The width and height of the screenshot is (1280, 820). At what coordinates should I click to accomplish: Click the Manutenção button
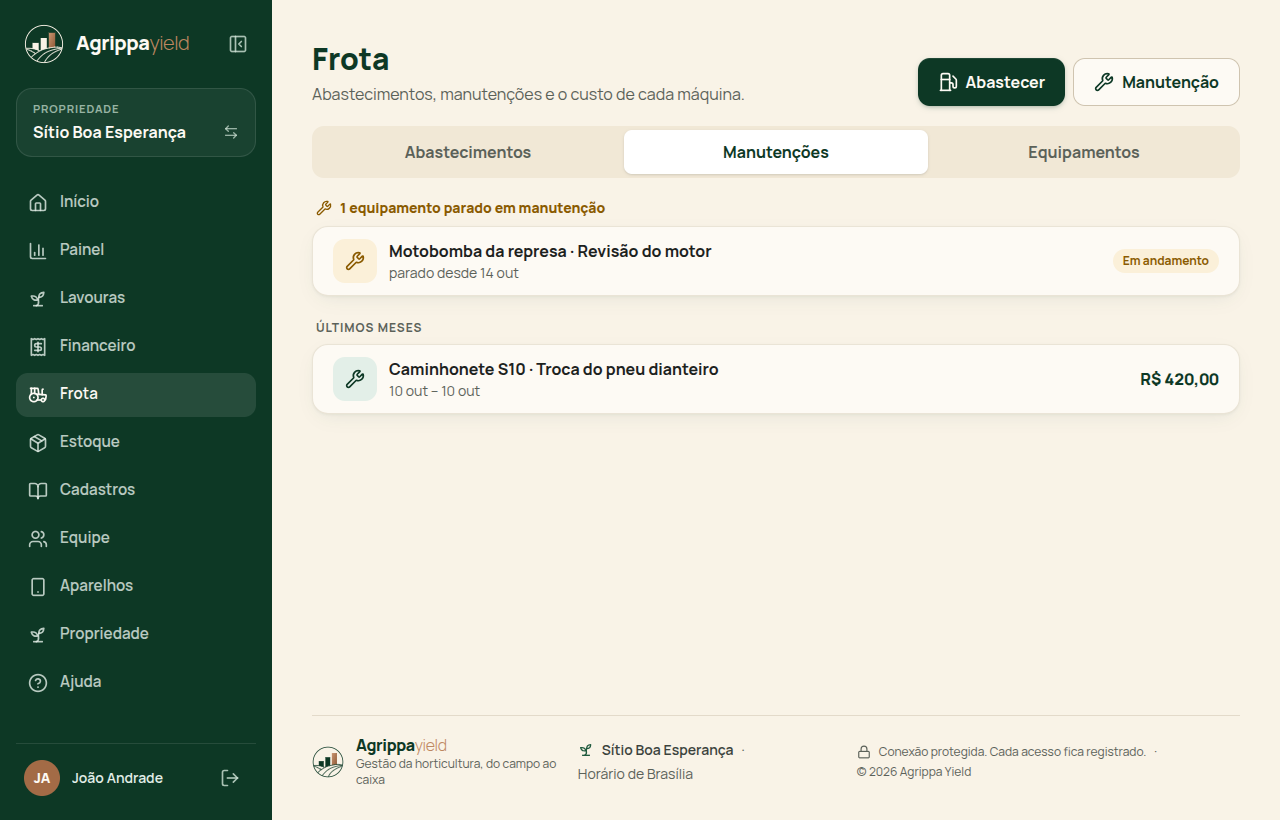[x=1156, y=82]
